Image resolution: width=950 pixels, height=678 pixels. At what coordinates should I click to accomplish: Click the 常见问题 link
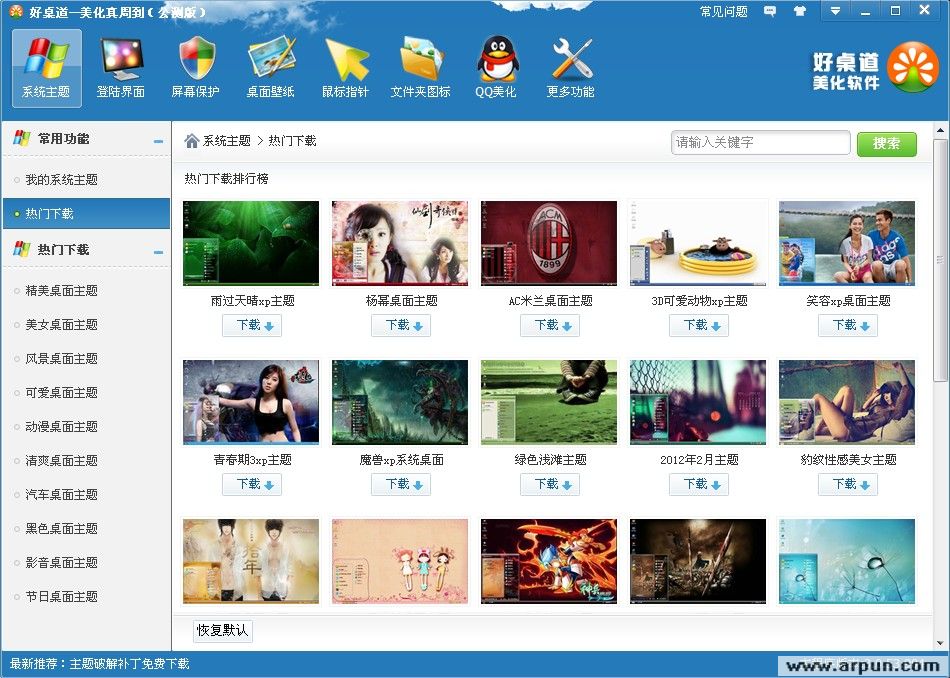723,12
